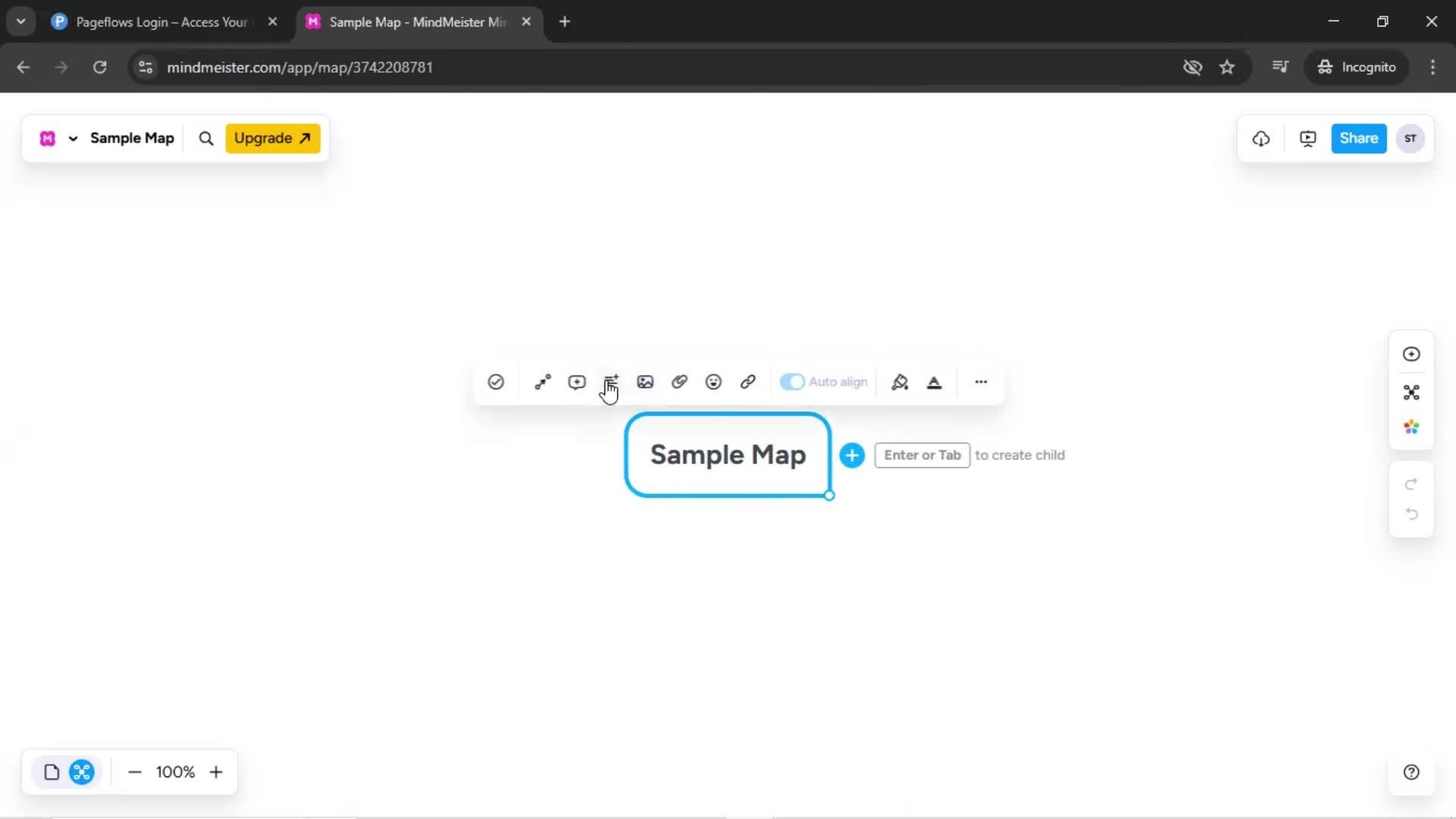Expand the map menu chevron dropdown
This screenshot has height=819, width=1456.
pos(73,139)
